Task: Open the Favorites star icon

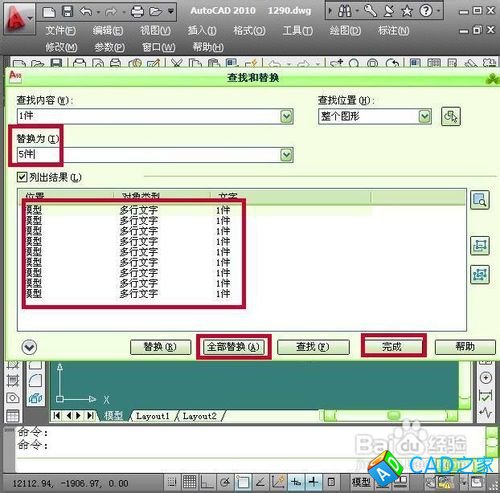Action: coord(407,12)
